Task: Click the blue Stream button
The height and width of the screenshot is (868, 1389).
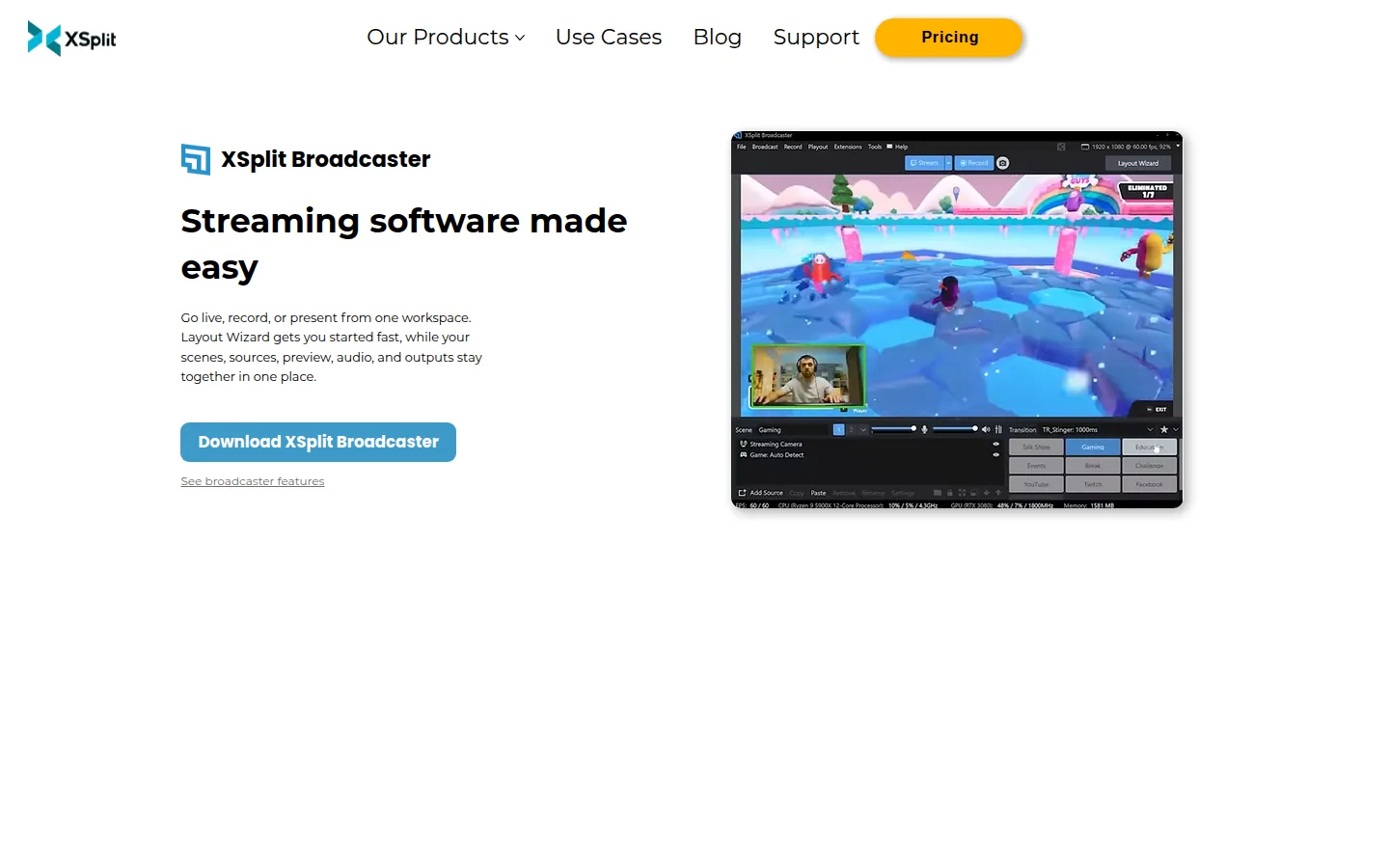Action: point(924,163)
